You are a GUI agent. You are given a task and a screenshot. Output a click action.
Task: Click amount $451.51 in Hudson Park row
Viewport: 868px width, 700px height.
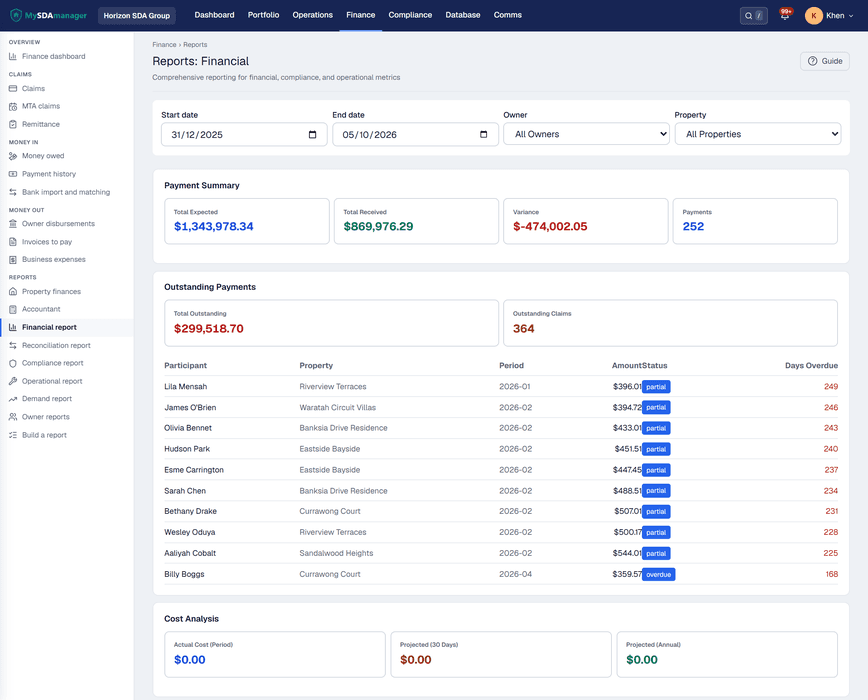click(628, 449)
